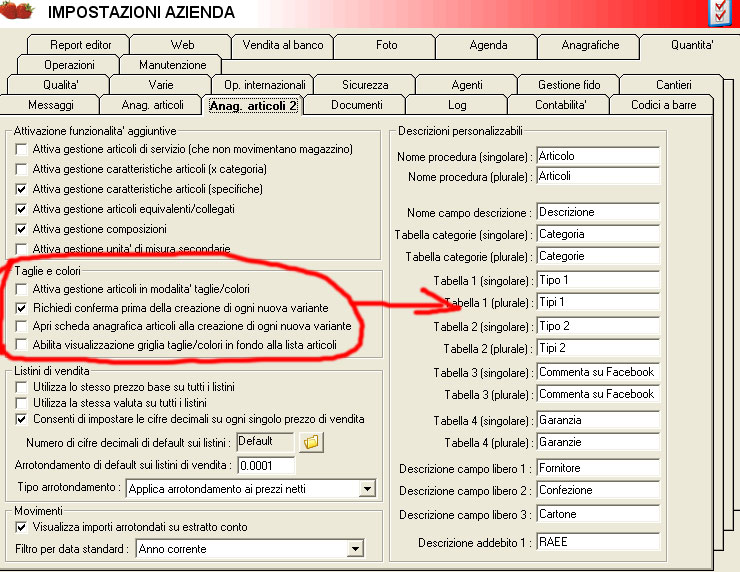The image size is (740, 572).
Task: Select the Anag. articoli tab
Action: point(152,105)
